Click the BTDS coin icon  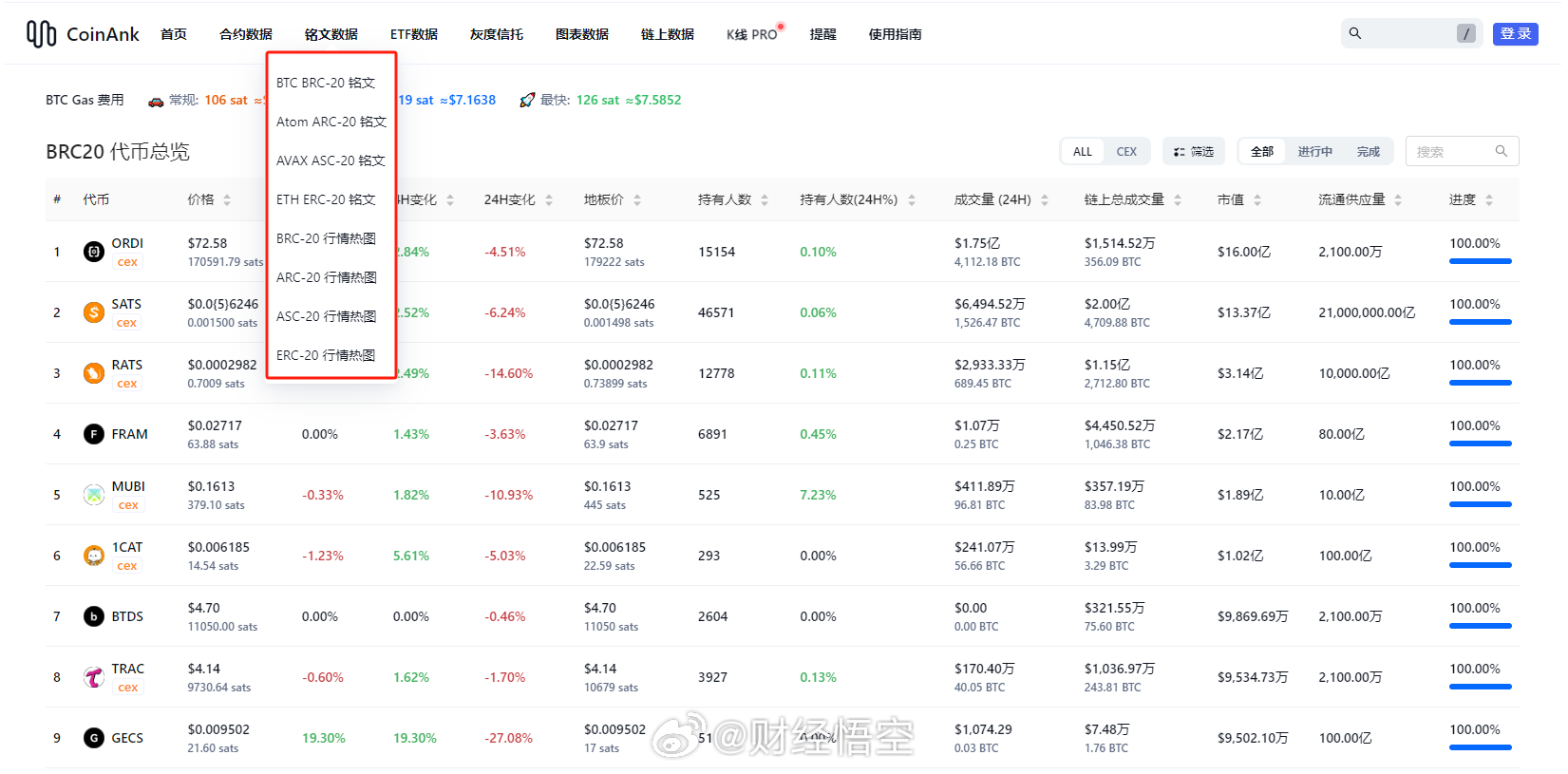coord(94,616)
